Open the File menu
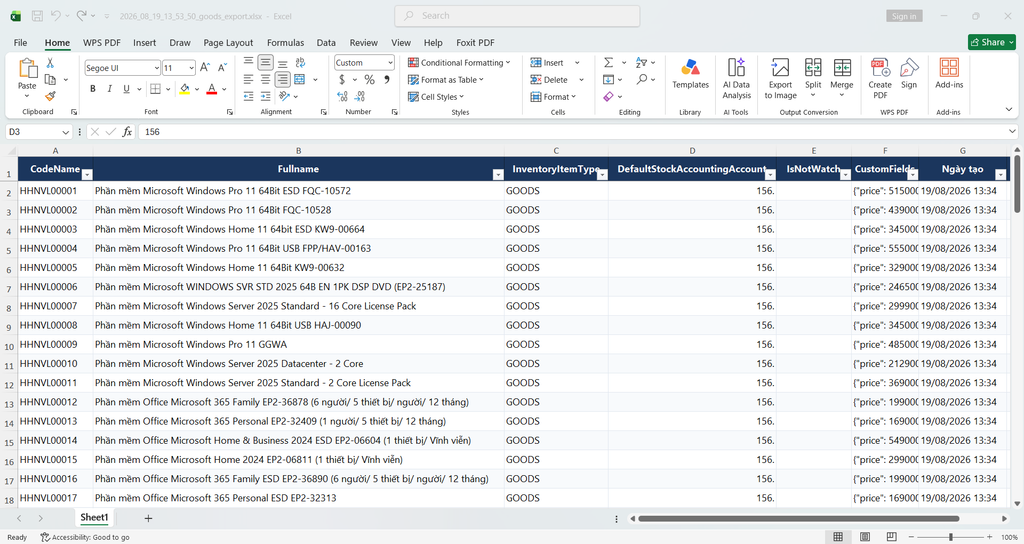The width and height of the screenshot is (1024, 544). 20,42
